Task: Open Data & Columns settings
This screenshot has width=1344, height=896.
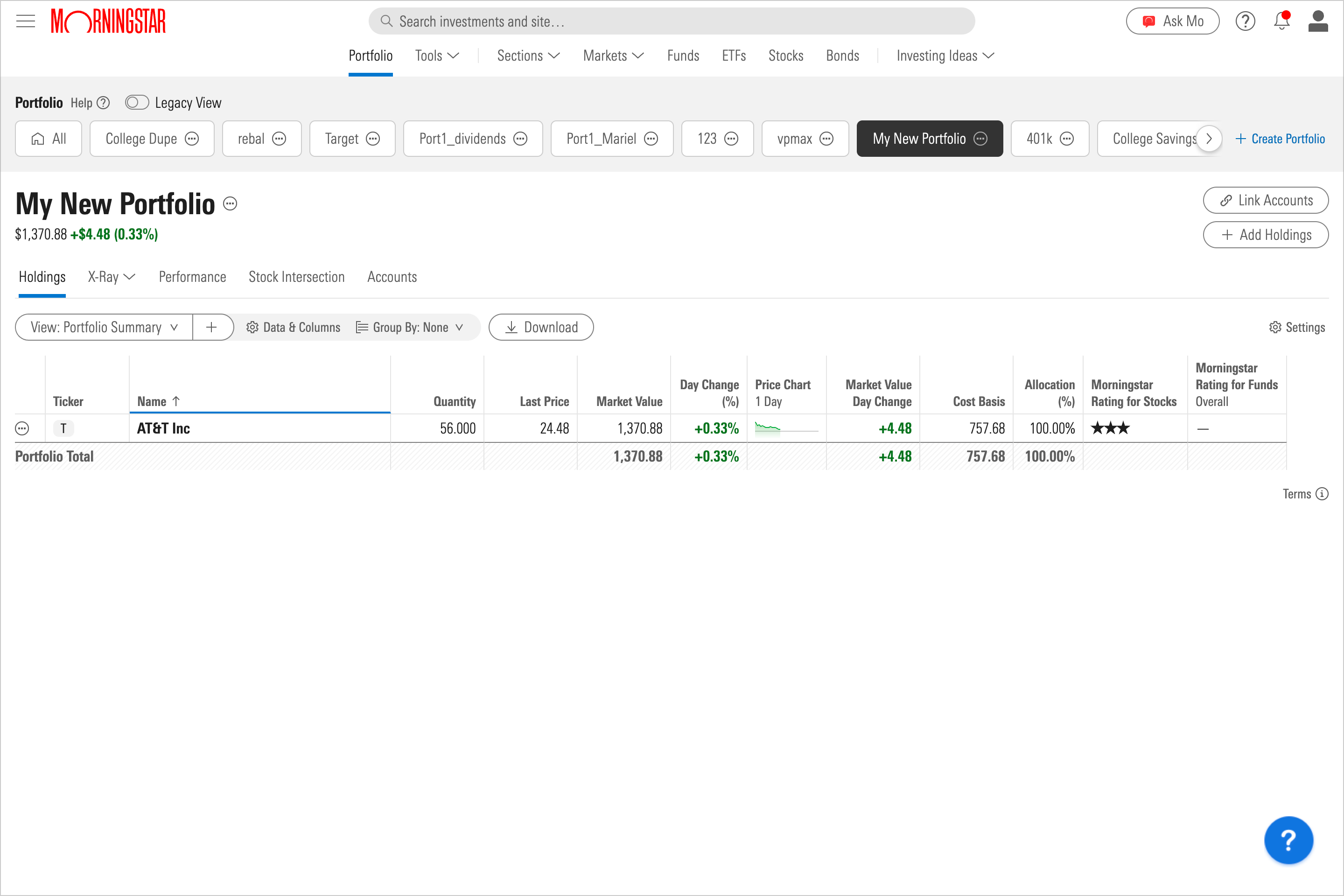Action: [293, 328]
